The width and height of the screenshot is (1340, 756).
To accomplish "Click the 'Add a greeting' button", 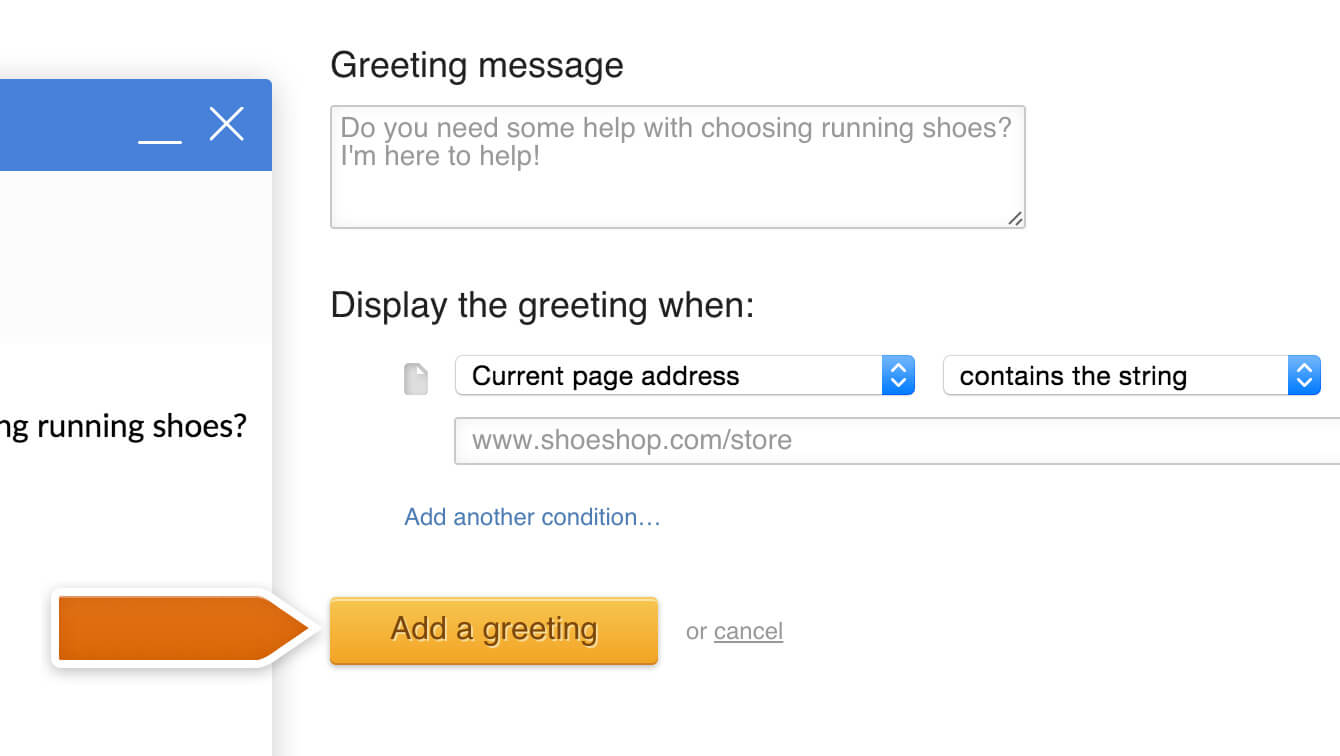I will click(x=494, y=630).
